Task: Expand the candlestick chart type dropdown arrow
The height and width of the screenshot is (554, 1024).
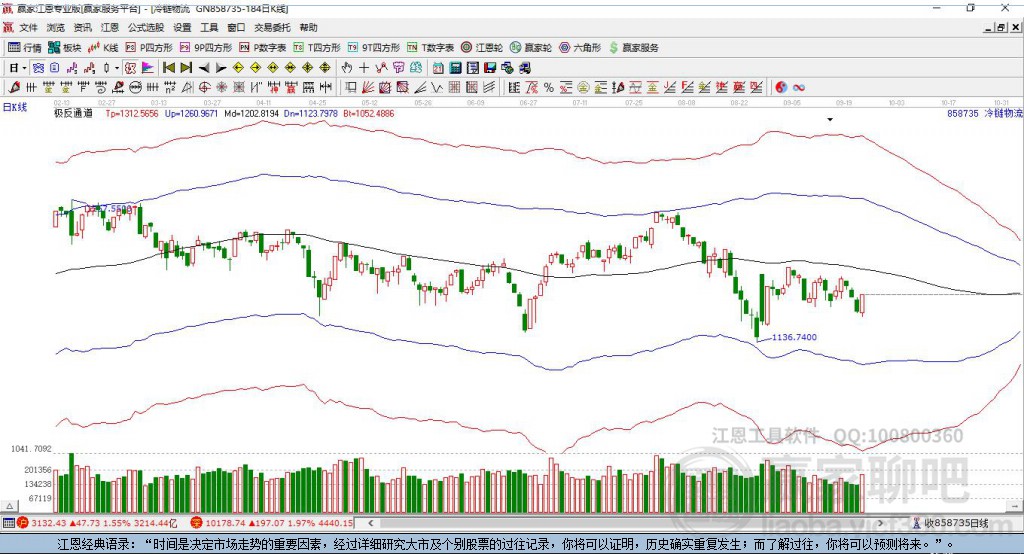Action: tap(117, 68)
